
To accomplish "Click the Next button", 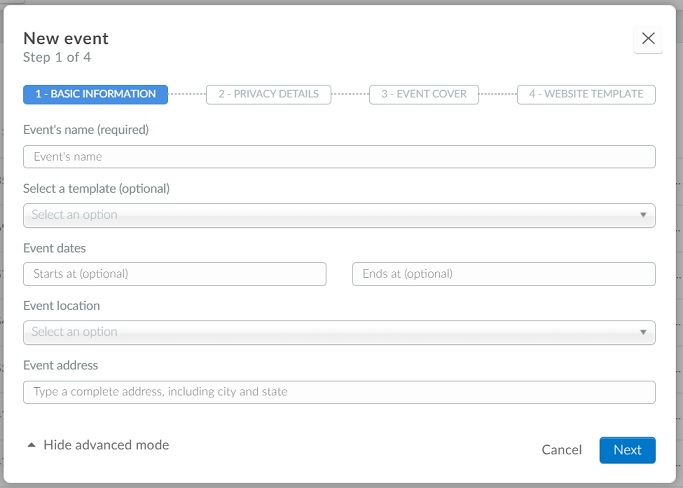I will click(x=627, y=450).
